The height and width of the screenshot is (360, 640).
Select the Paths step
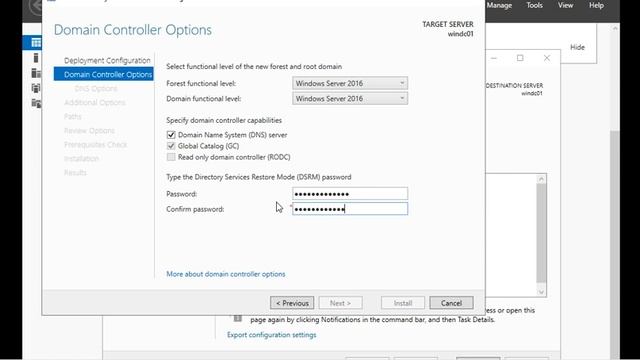[x=73, y=117]
